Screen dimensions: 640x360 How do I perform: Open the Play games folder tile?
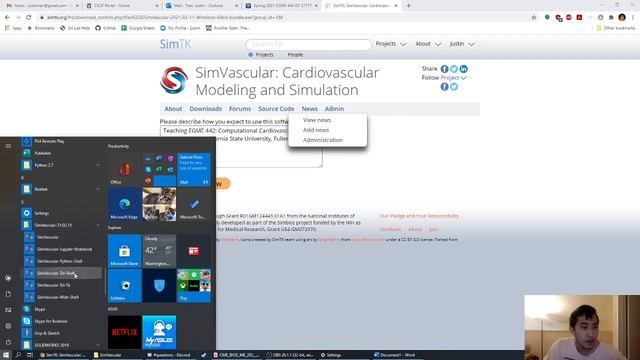(194, 286)
